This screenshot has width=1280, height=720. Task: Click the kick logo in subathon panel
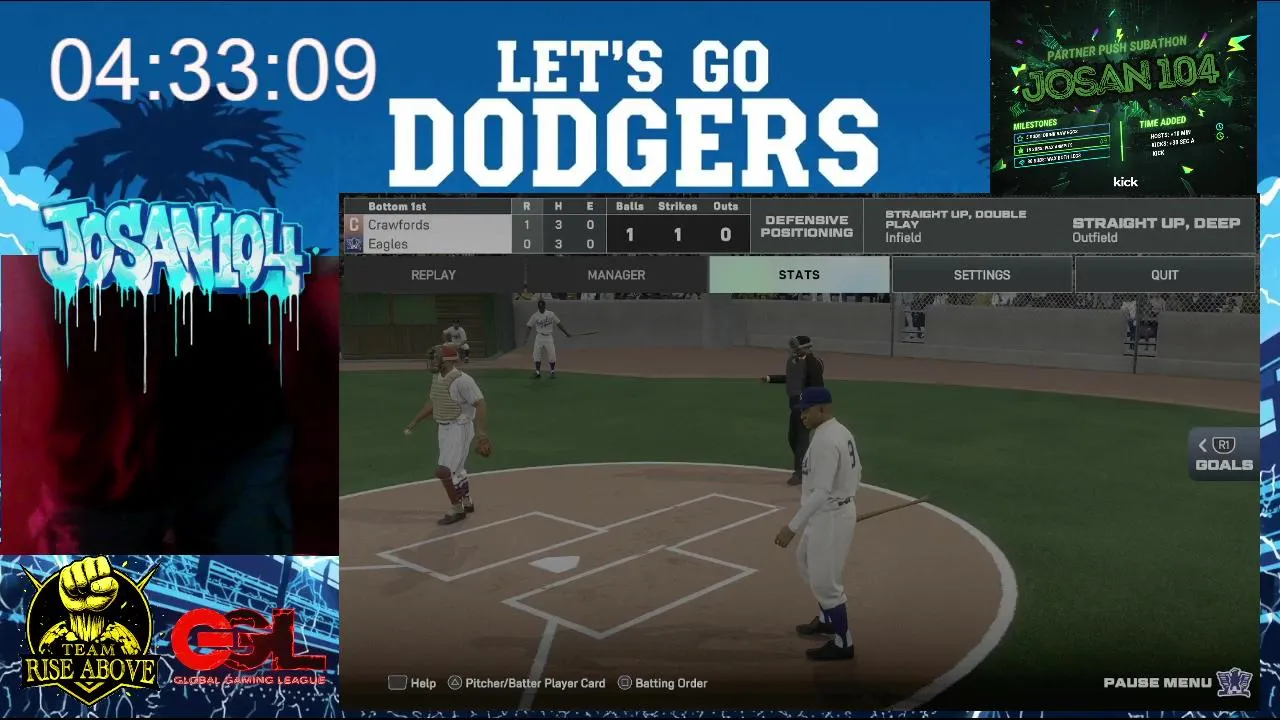[x=1125, y=182]
